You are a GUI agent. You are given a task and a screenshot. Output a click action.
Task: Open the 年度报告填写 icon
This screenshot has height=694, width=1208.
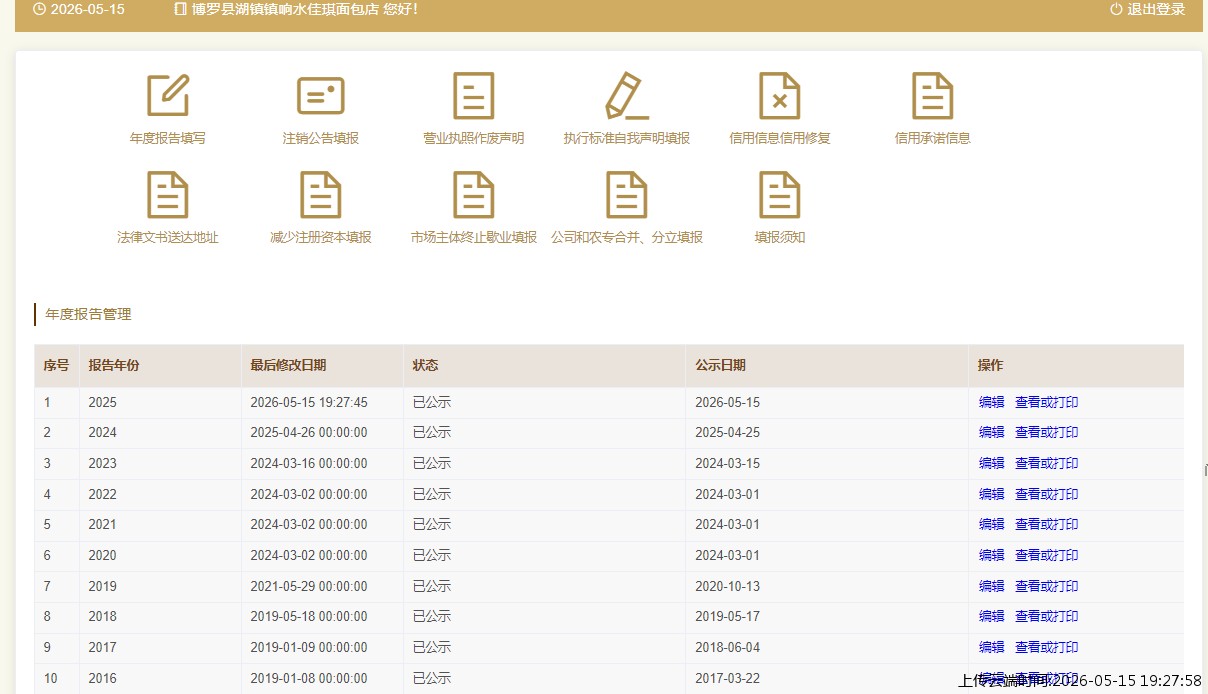[168, 96]
